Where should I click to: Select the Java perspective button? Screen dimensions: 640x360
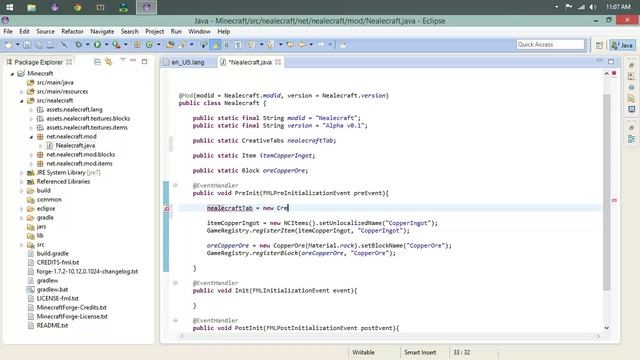[x=622, y=45]
